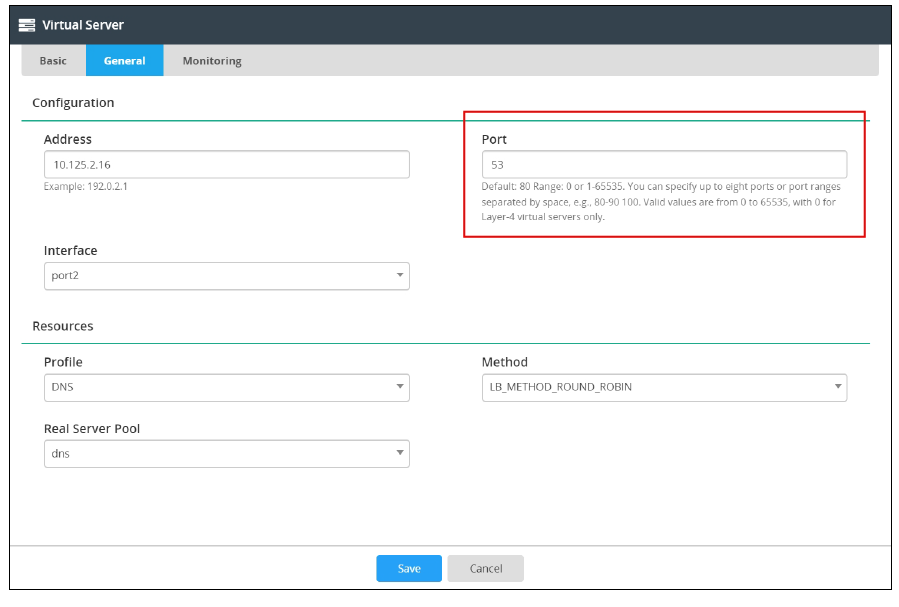Click the Address input field

pos(226,164)
